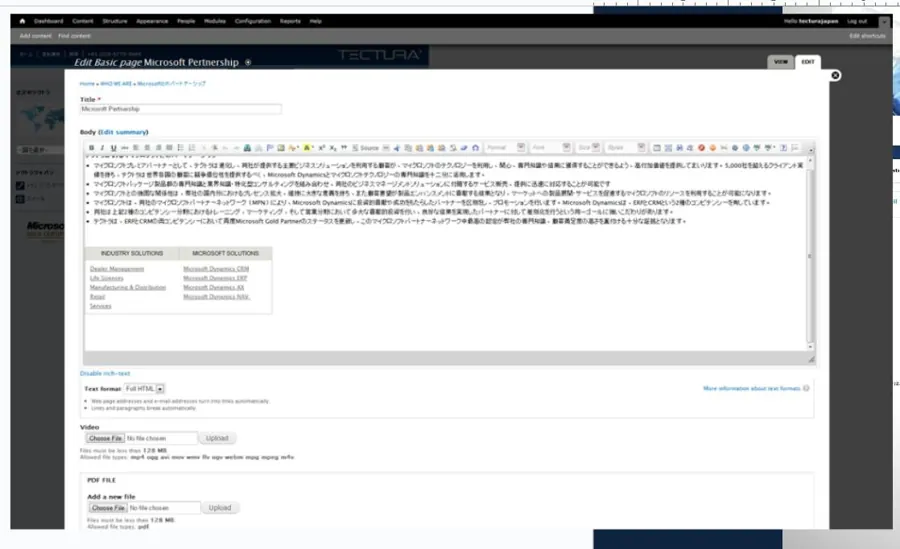Open About CKEditor help icon
This screenshot has width=900, height=549.
click(x=783, y=148)
